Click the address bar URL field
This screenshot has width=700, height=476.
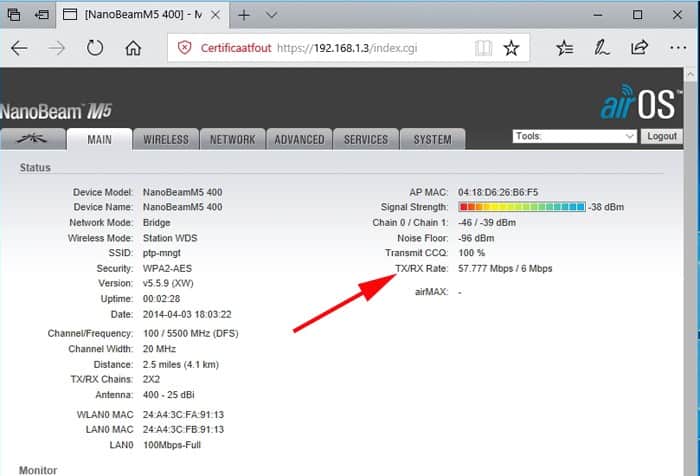point(347,48)
